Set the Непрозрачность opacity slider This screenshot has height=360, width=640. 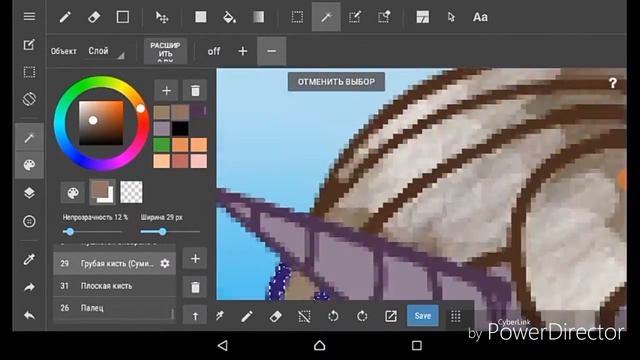point(92,231)
